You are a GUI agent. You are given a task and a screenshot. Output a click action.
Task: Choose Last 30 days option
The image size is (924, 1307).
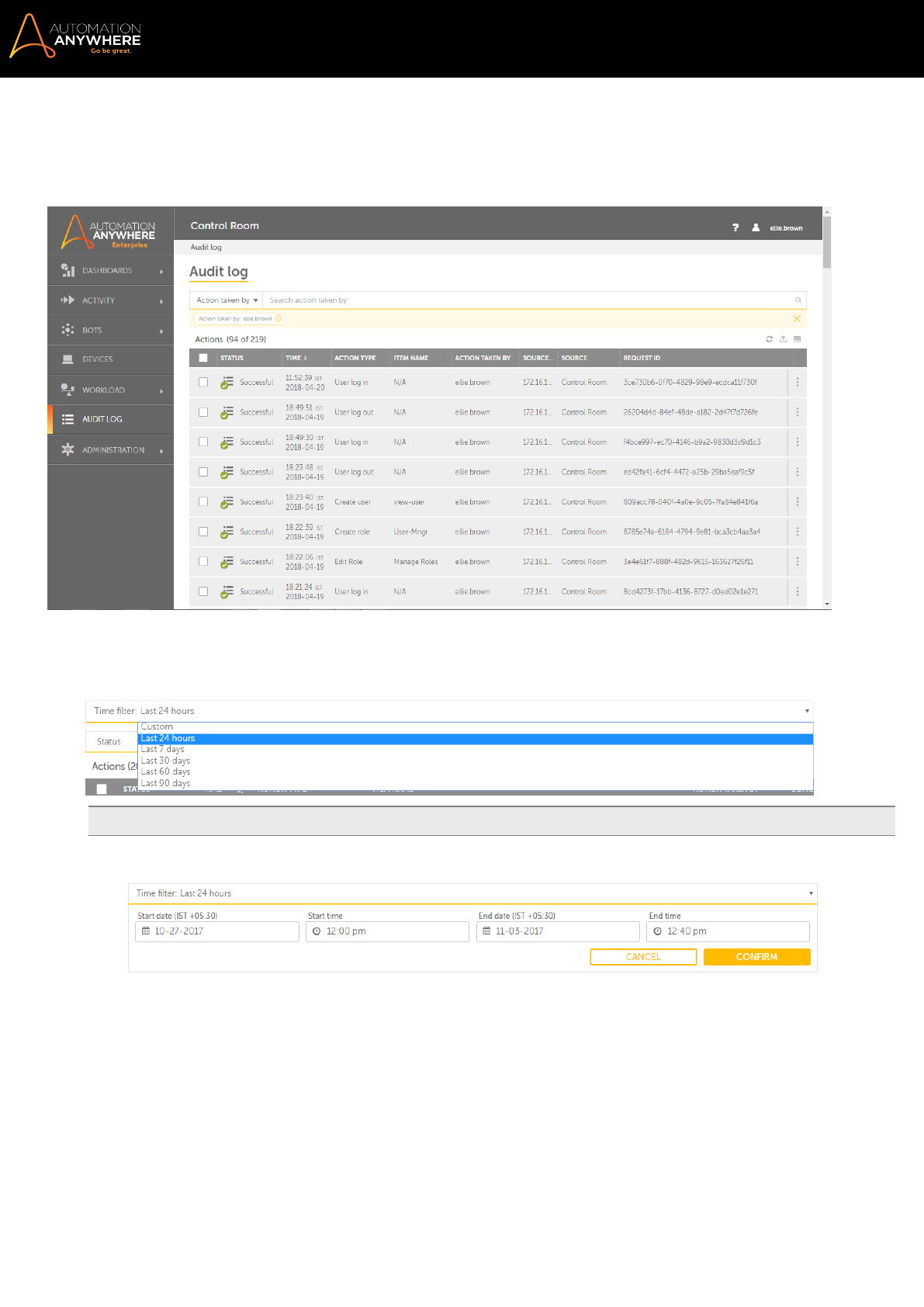coord(476,761)
